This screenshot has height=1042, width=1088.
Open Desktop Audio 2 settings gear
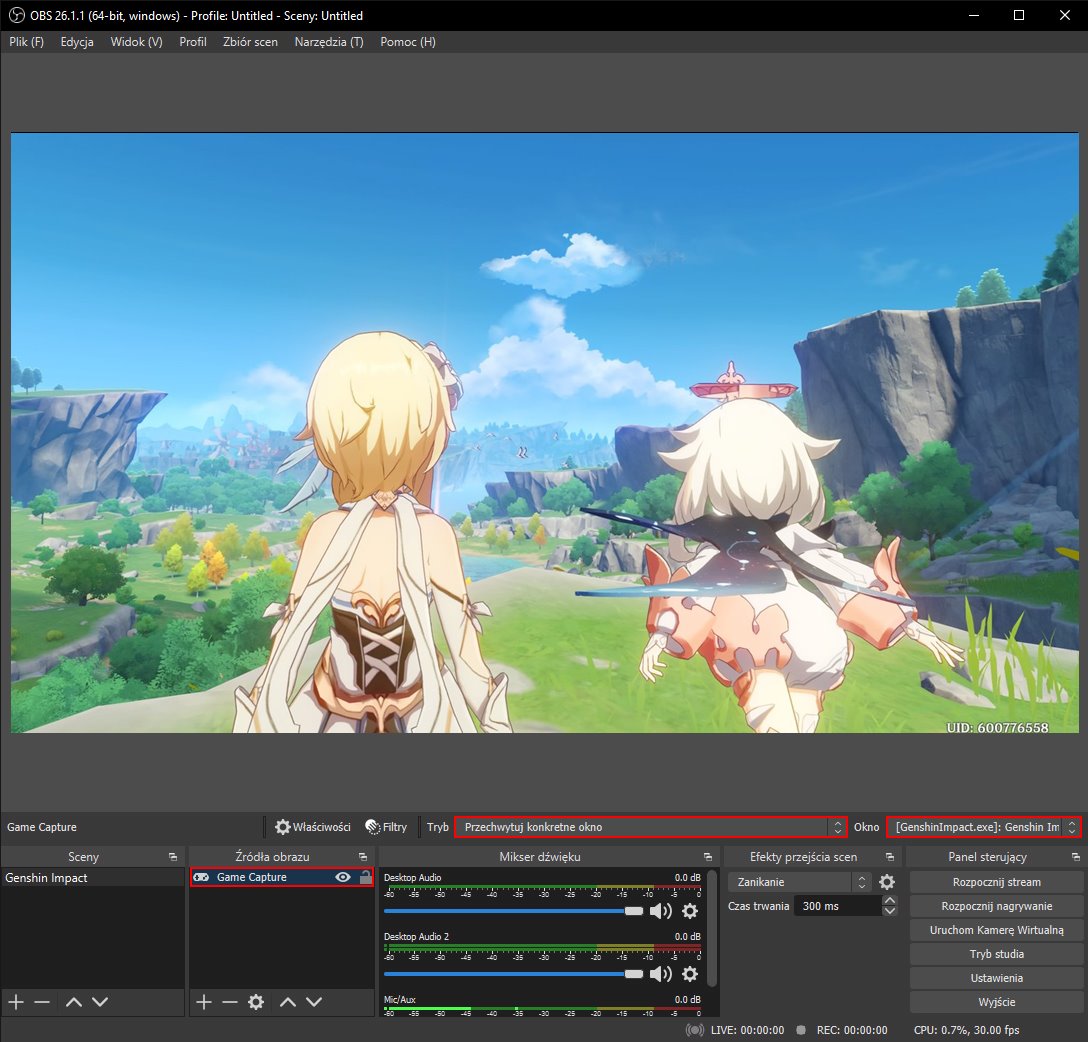point(690,974)
